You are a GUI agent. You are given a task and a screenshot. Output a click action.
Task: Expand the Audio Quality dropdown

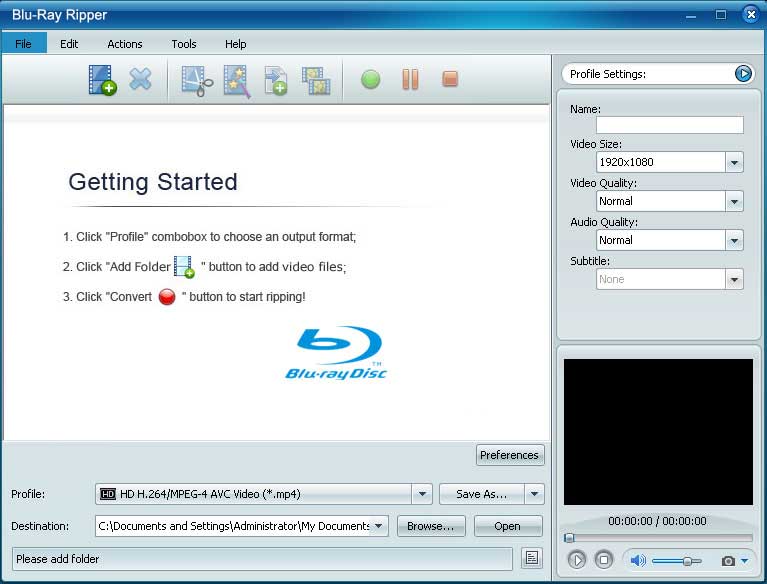pyautogui.click(x=734, y=241)
